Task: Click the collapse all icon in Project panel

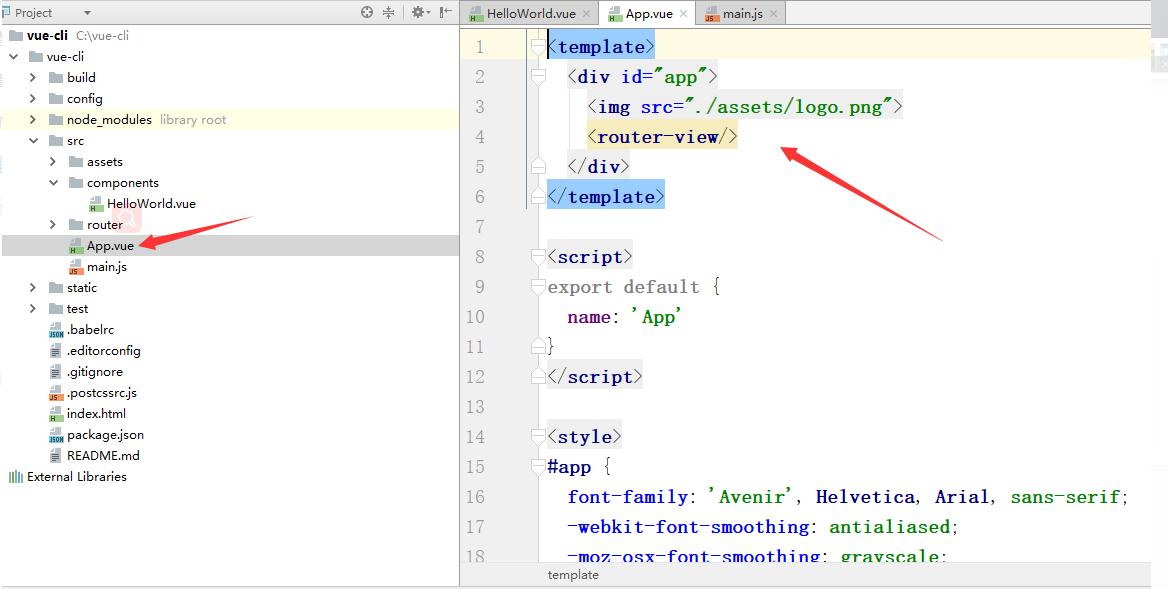Action: click(388, 12)
